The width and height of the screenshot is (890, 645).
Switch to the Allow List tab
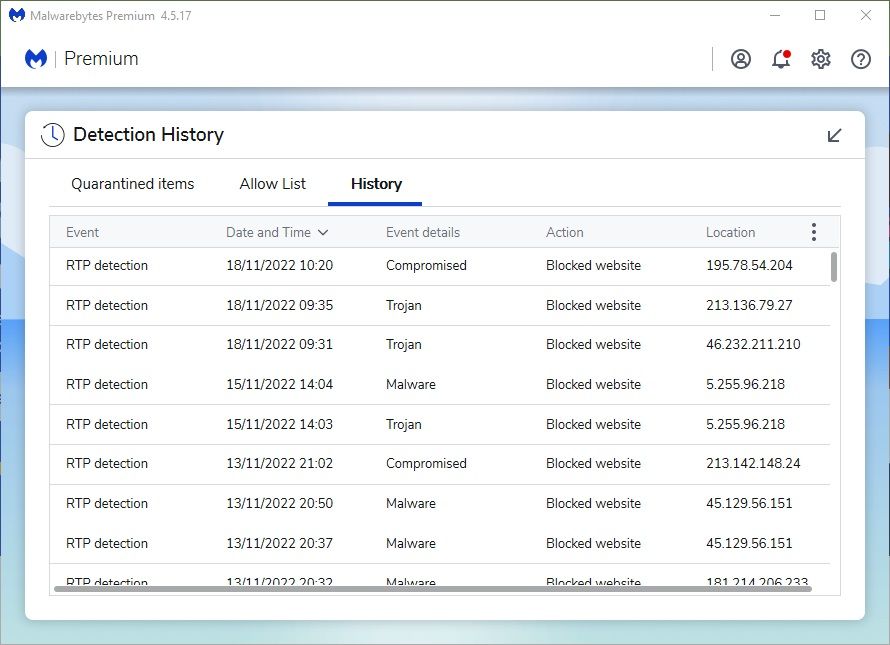point(273,184)
